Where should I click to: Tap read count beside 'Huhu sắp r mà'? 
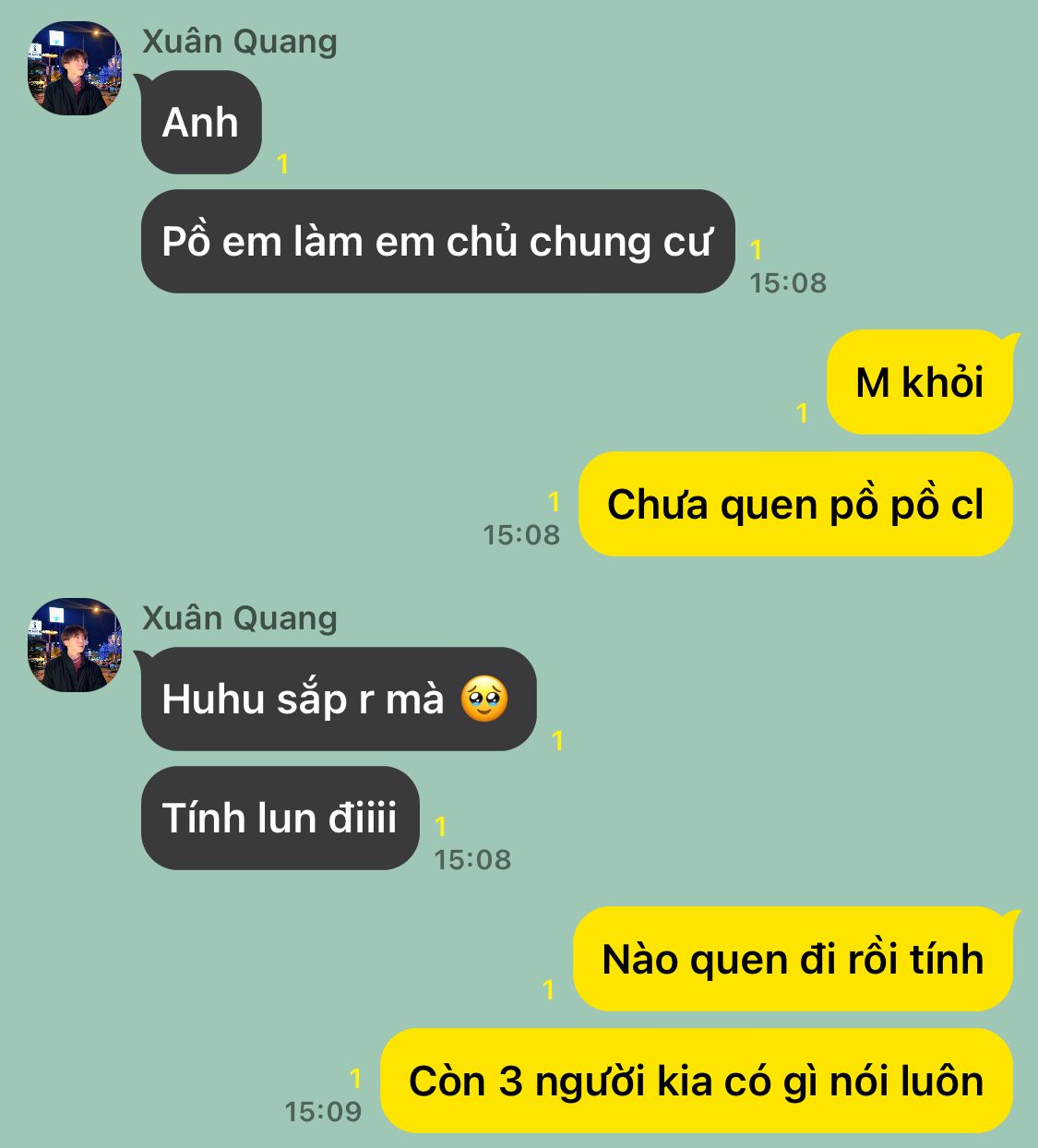click(557, 740)
